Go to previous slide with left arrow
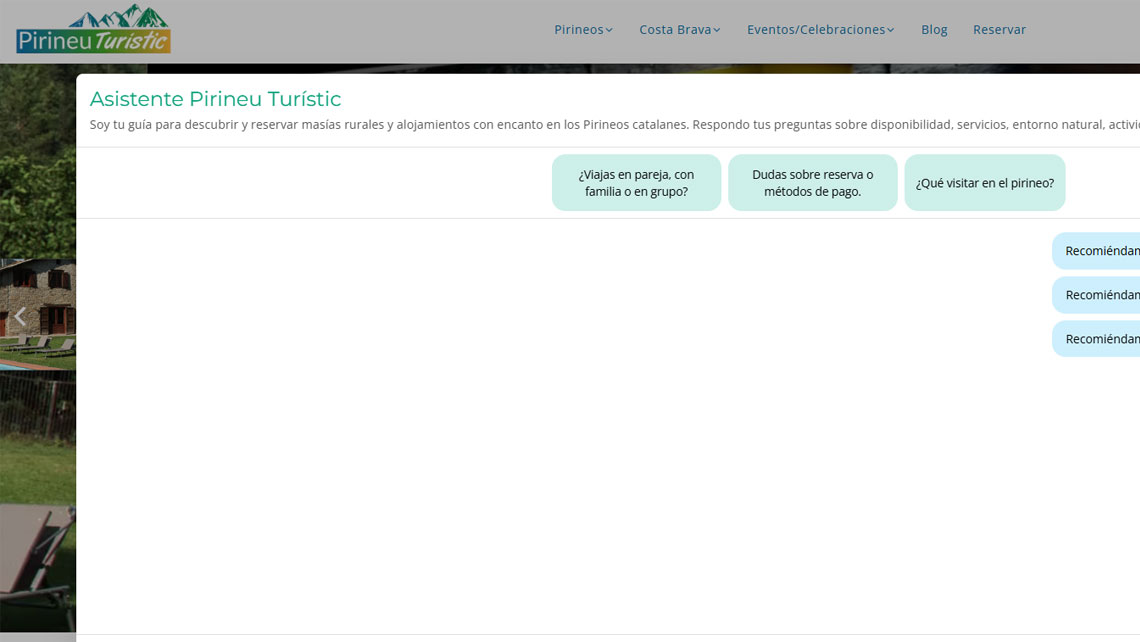This screenshot has width=1140, height=642. coord(19,316)
